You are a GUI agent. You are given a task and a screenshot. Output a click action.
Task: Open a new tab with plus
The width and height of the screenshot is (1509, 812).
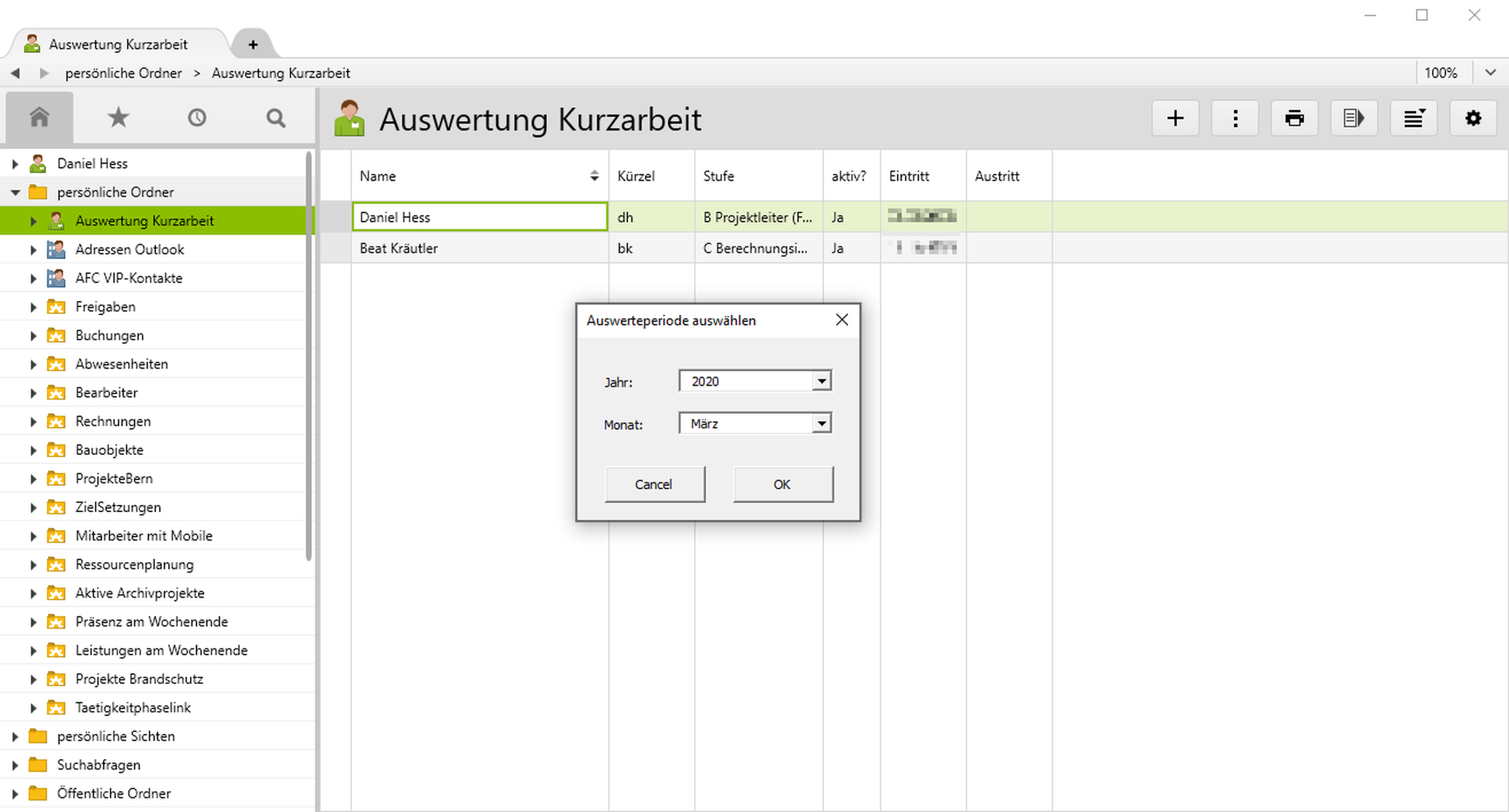click(x=253, y=44)
